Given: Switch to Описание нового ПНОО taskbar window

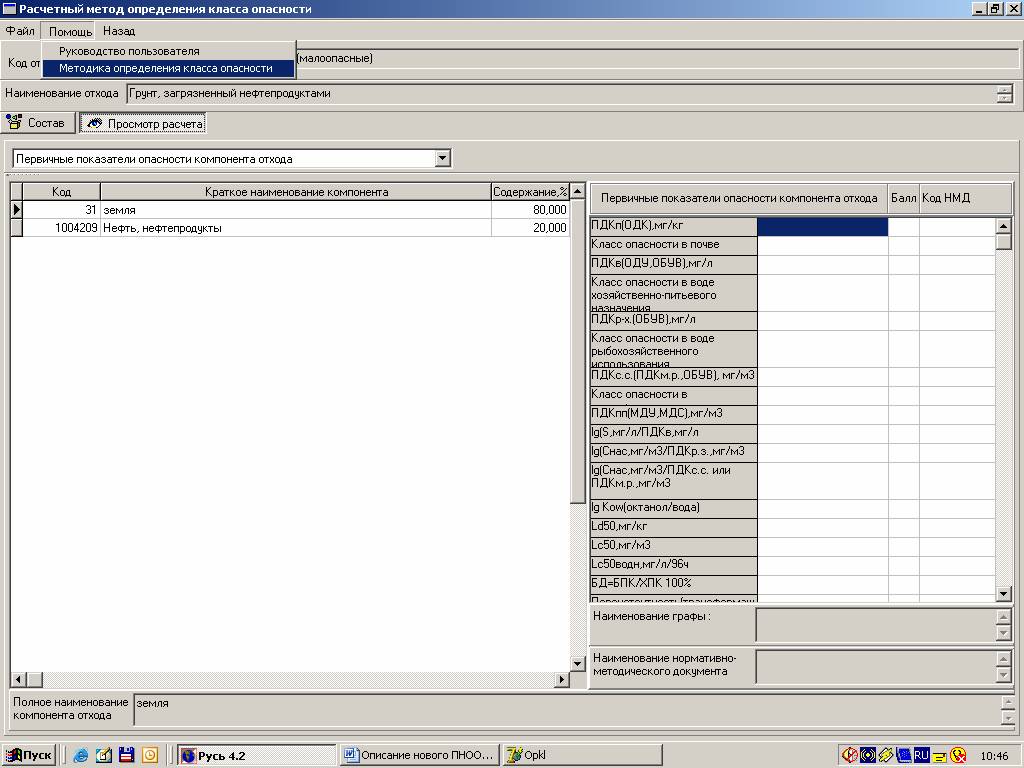Looking at the screenshot, I should click(x=418, y=755).
